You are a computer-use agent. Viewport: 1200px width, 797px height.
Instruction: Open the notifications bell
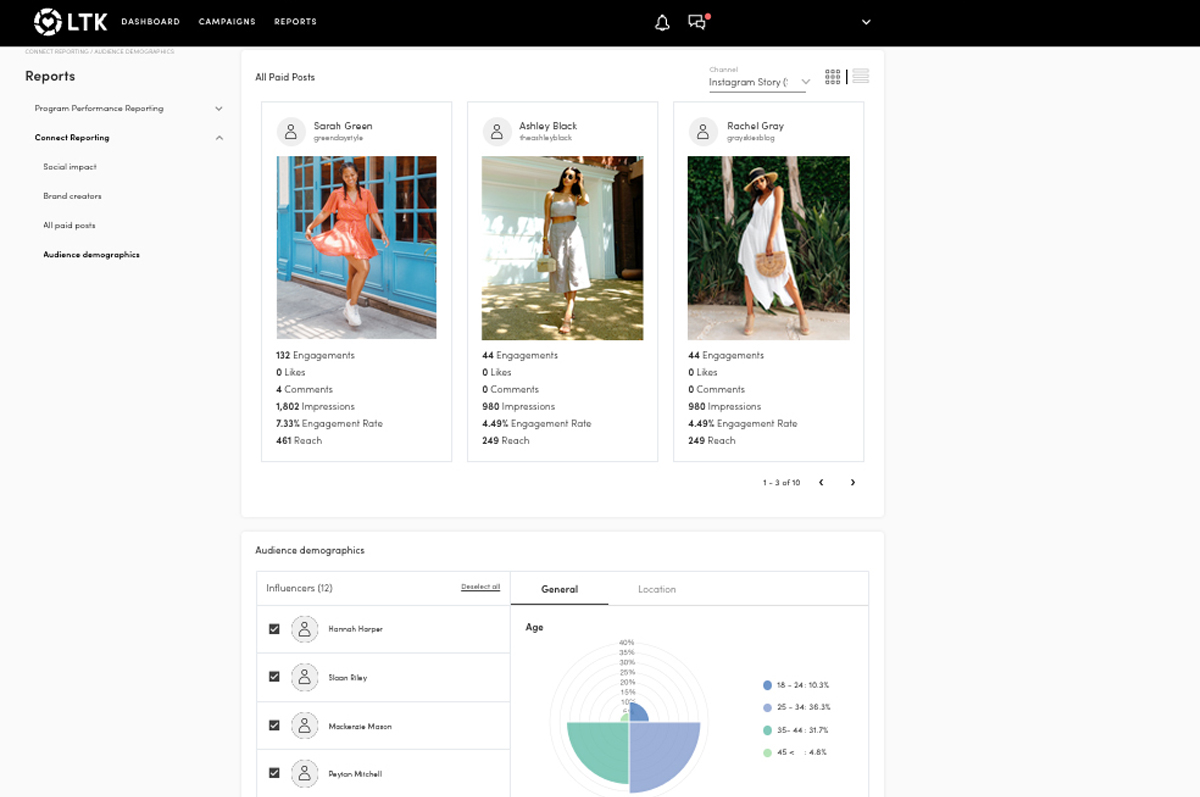click(662, 22)
